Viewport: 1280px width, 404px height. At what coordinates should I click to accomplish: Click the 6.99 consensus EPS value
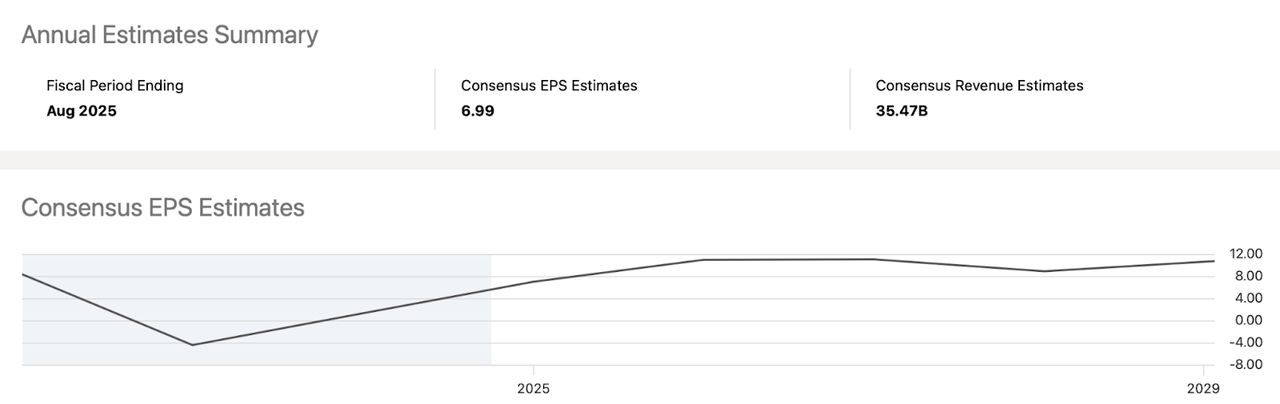pos(477,111)
